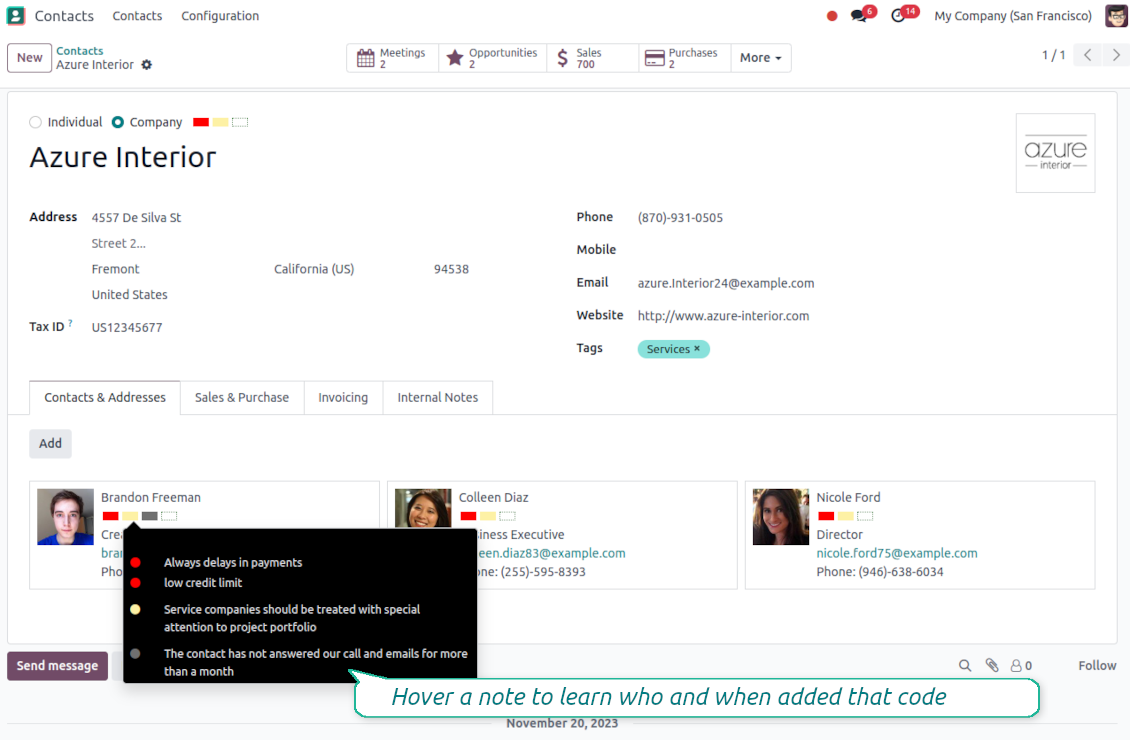Open nicole.ford75@example.com email link

coord(897,553)
